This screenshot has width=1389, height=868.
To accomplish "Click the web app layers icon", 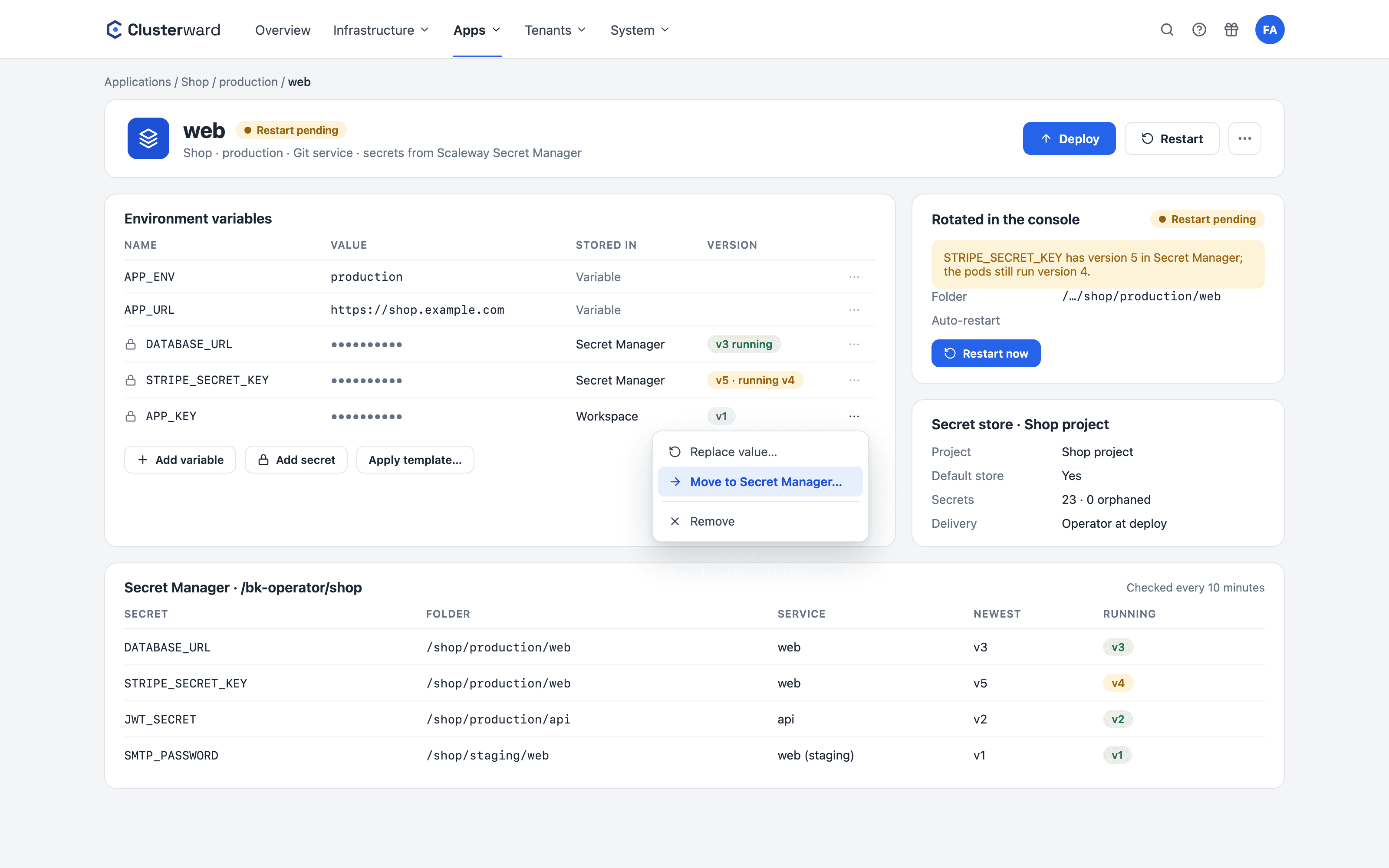I will (x=148, y=138).
